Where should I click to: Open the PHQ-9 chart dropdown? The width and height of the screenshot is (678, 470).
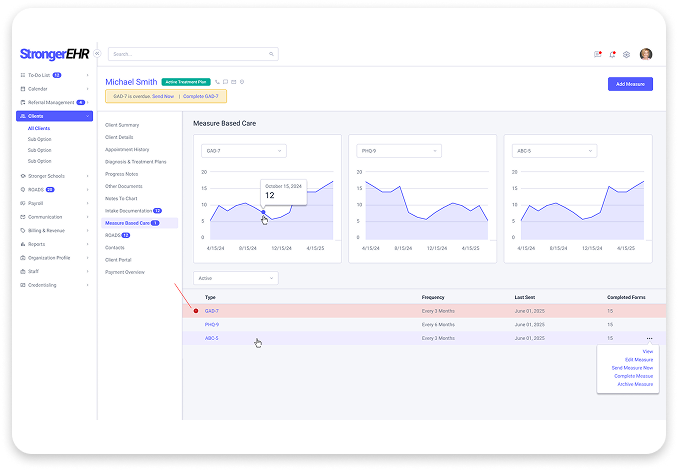[x=398, y=151]
